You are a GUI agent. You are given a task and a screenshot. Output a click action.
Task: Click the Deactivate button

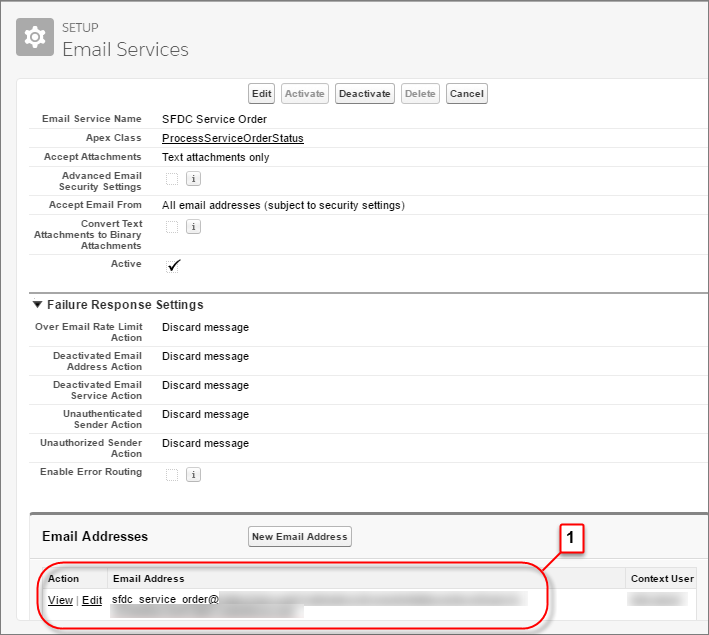365,94
